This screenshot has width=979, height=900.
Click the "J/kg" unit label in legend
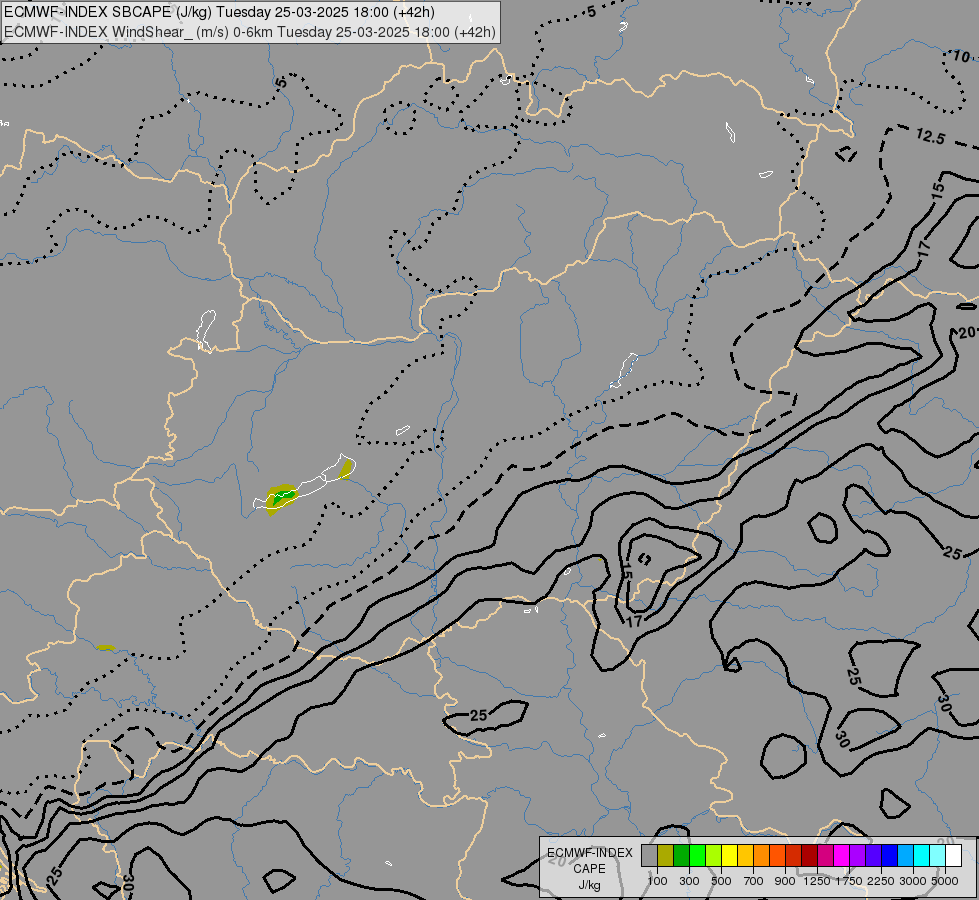tap(589, 886)
